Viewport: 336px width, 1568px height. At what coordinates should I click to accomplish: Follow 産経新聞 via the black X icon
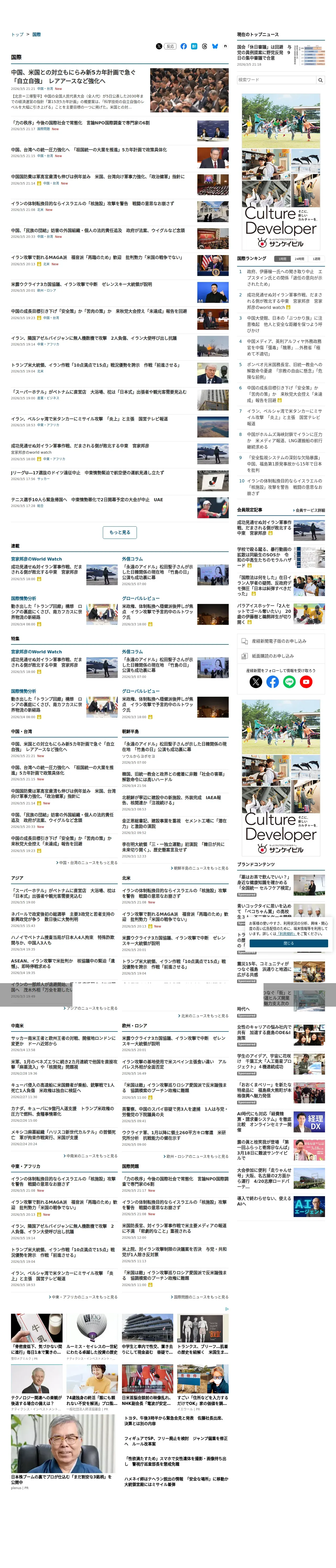coord(256,682)
